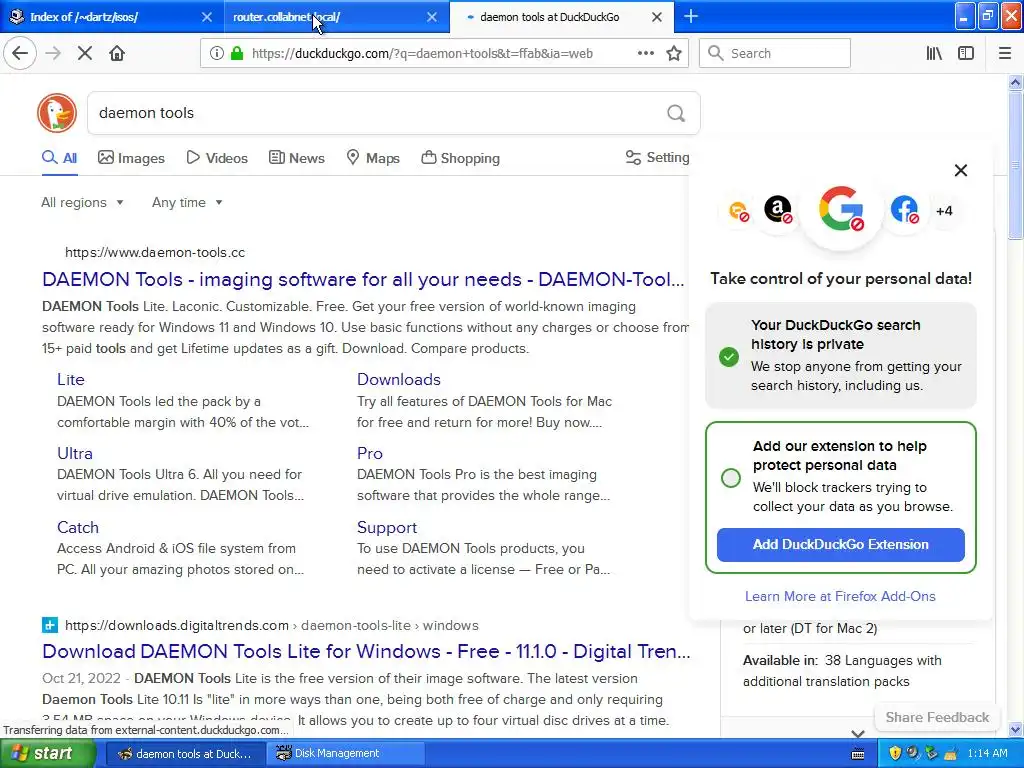
Task: Close the Index of /~dartz/isos/ tab
Action: pos(206,17)
